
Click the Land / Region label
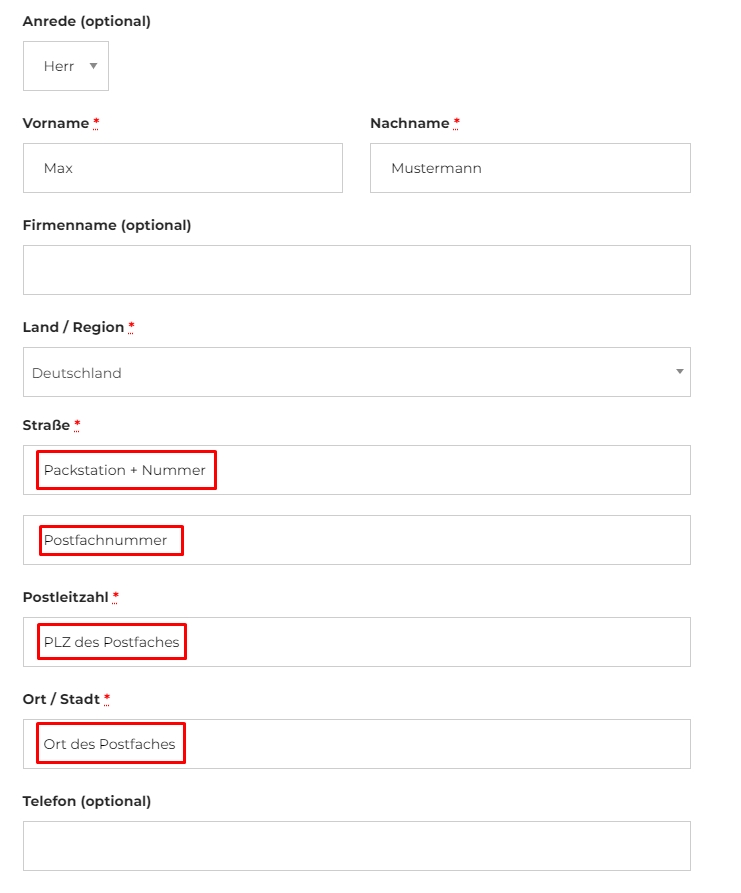pyautogui.click(x=73, y=327)
